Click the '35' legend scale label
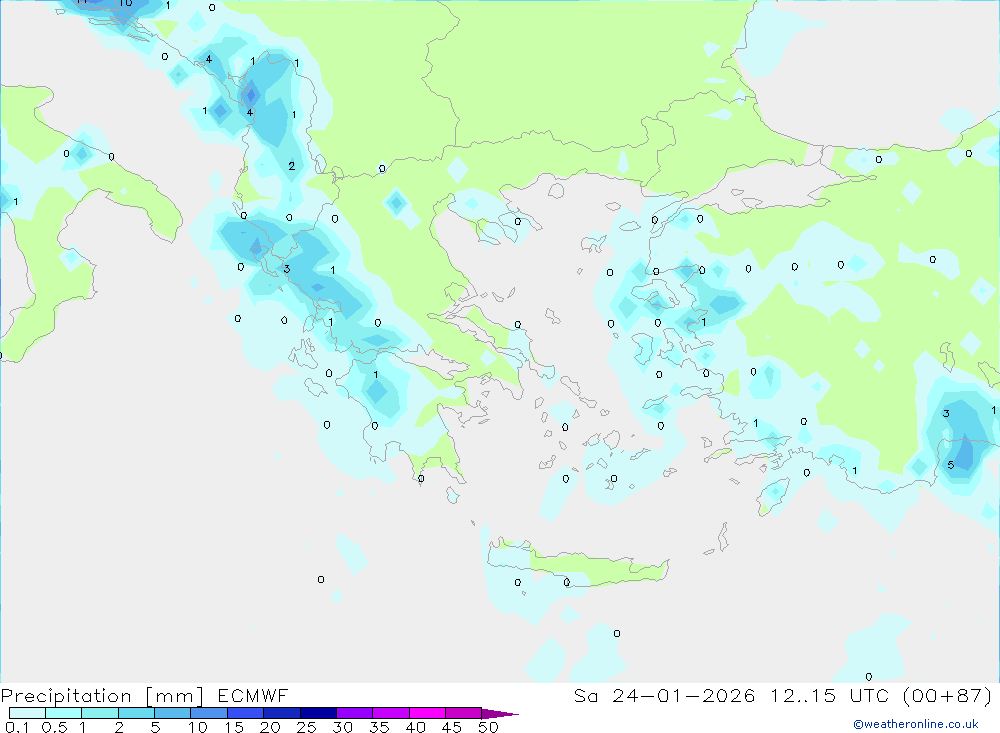The image size is (1000, 733). point(379,727)
